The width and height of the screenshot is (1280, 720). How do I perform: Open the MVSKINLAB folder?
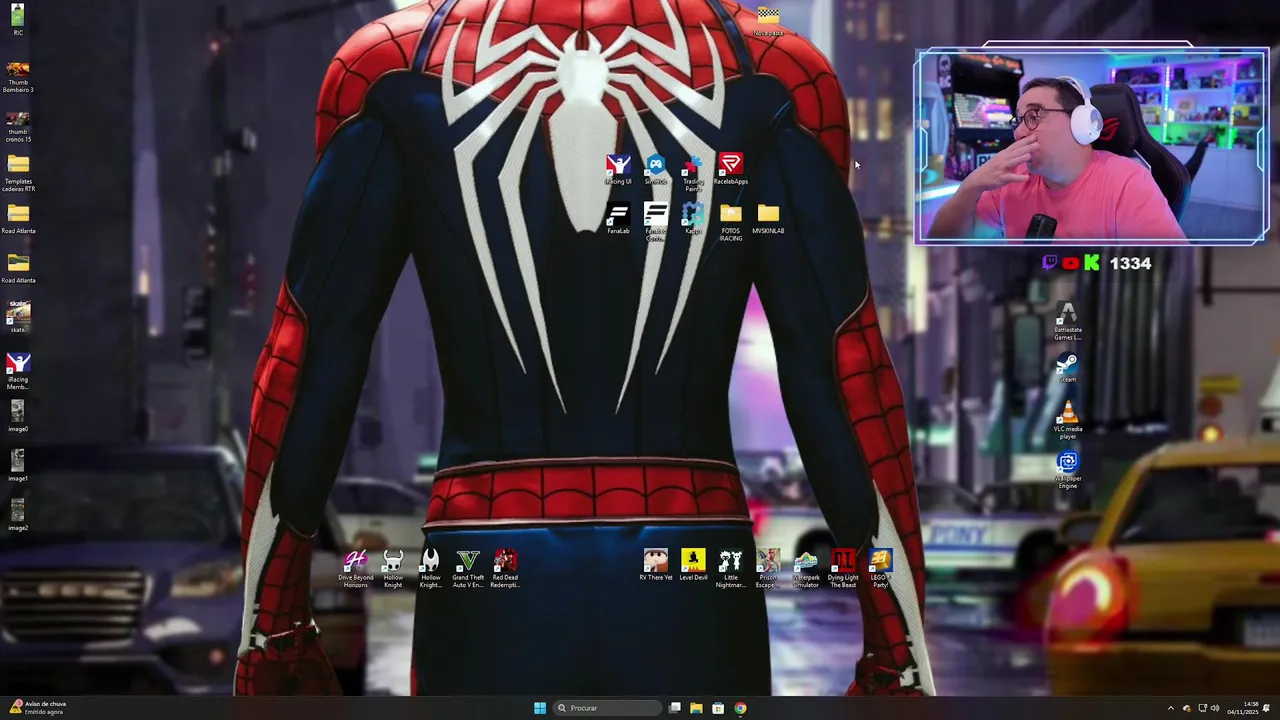[768, 219]
